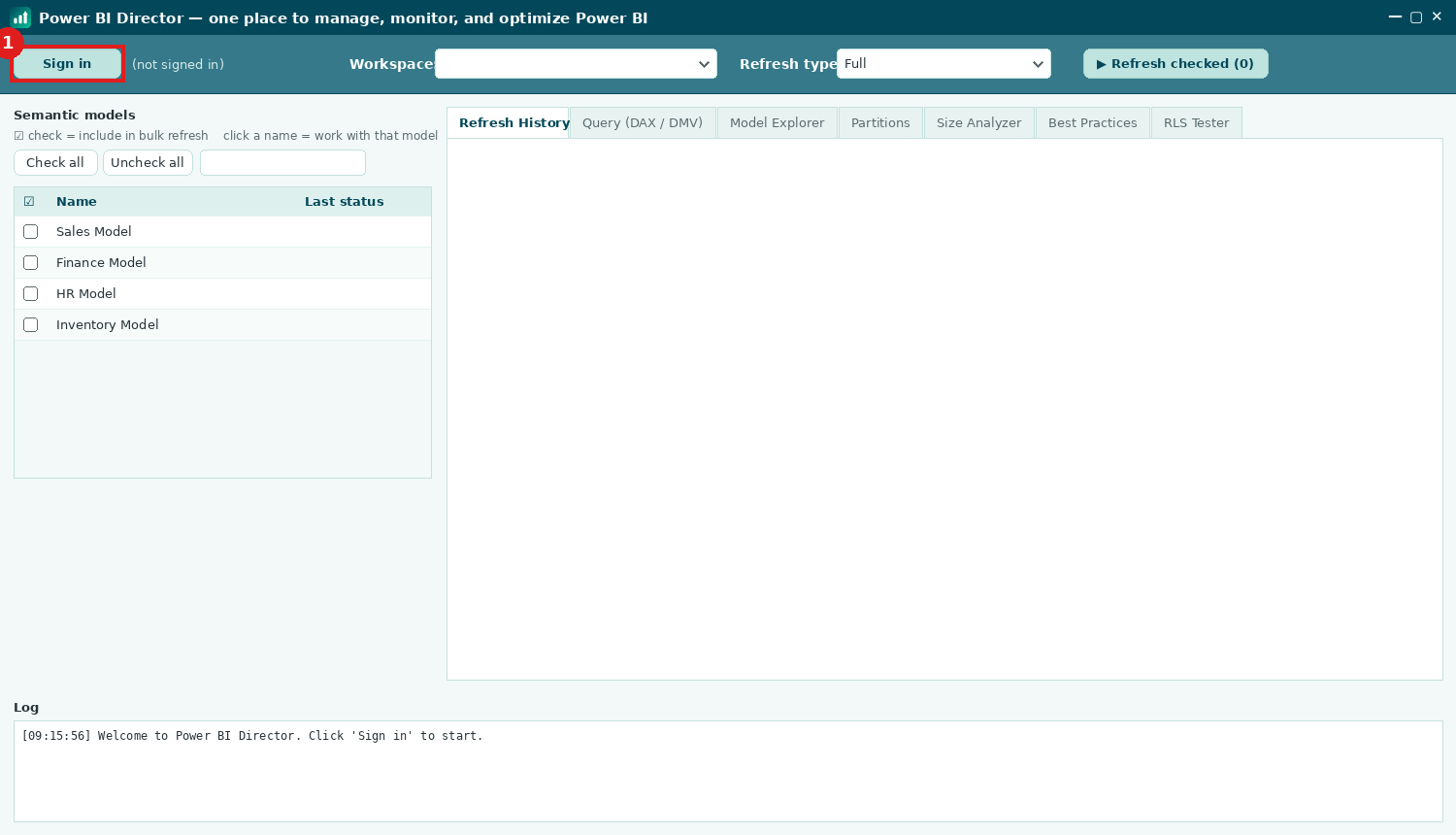The image size is (1456, 835).
Task: Focus the semantic models filter field
Action: click(x=282, y=163)
